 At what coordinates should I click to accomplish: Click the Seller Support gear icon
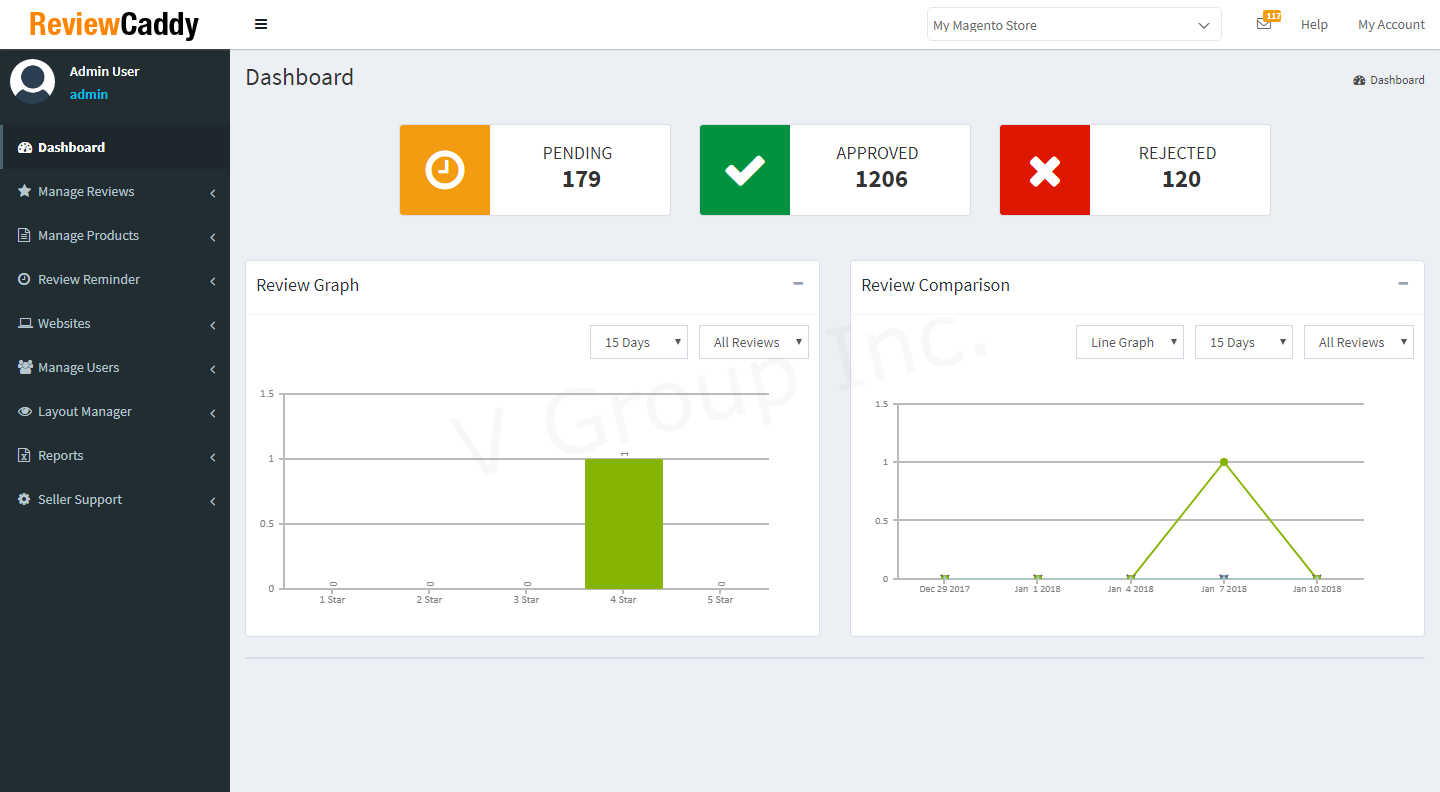25,499
